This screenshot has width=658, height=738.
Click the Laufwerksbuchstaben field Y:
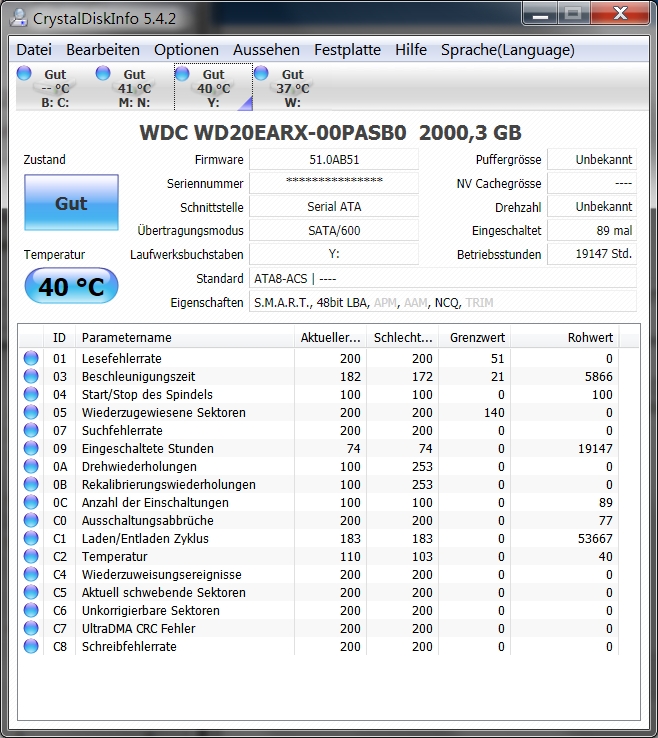click(x=334, y=254)
